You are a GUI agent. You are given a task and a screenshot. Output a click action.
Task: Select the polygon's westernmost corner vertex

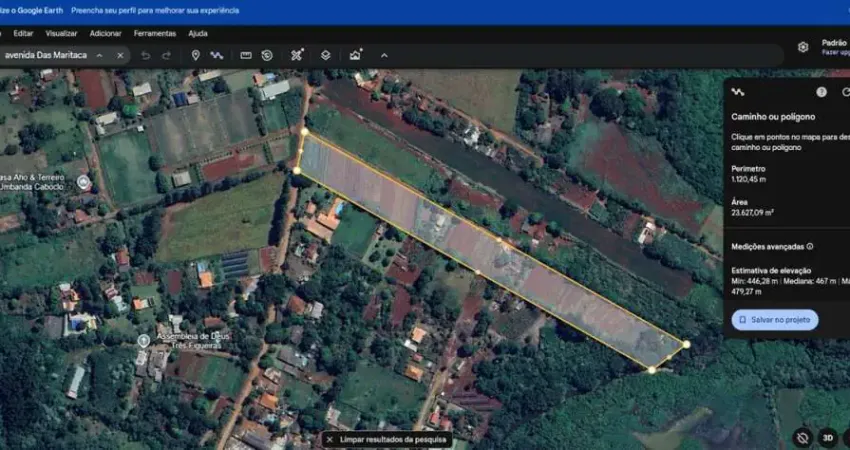(297, 171)
